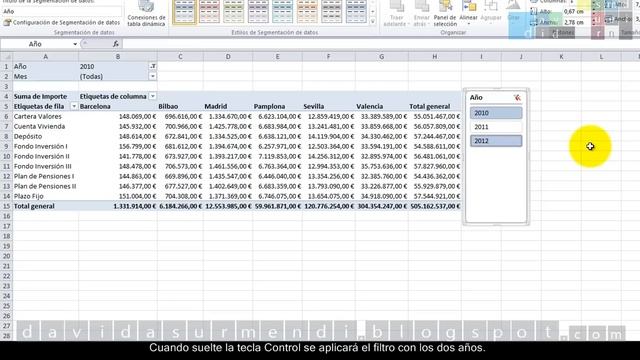
Task: Open the Alinear dropdown
Action: tap(468, 14)
